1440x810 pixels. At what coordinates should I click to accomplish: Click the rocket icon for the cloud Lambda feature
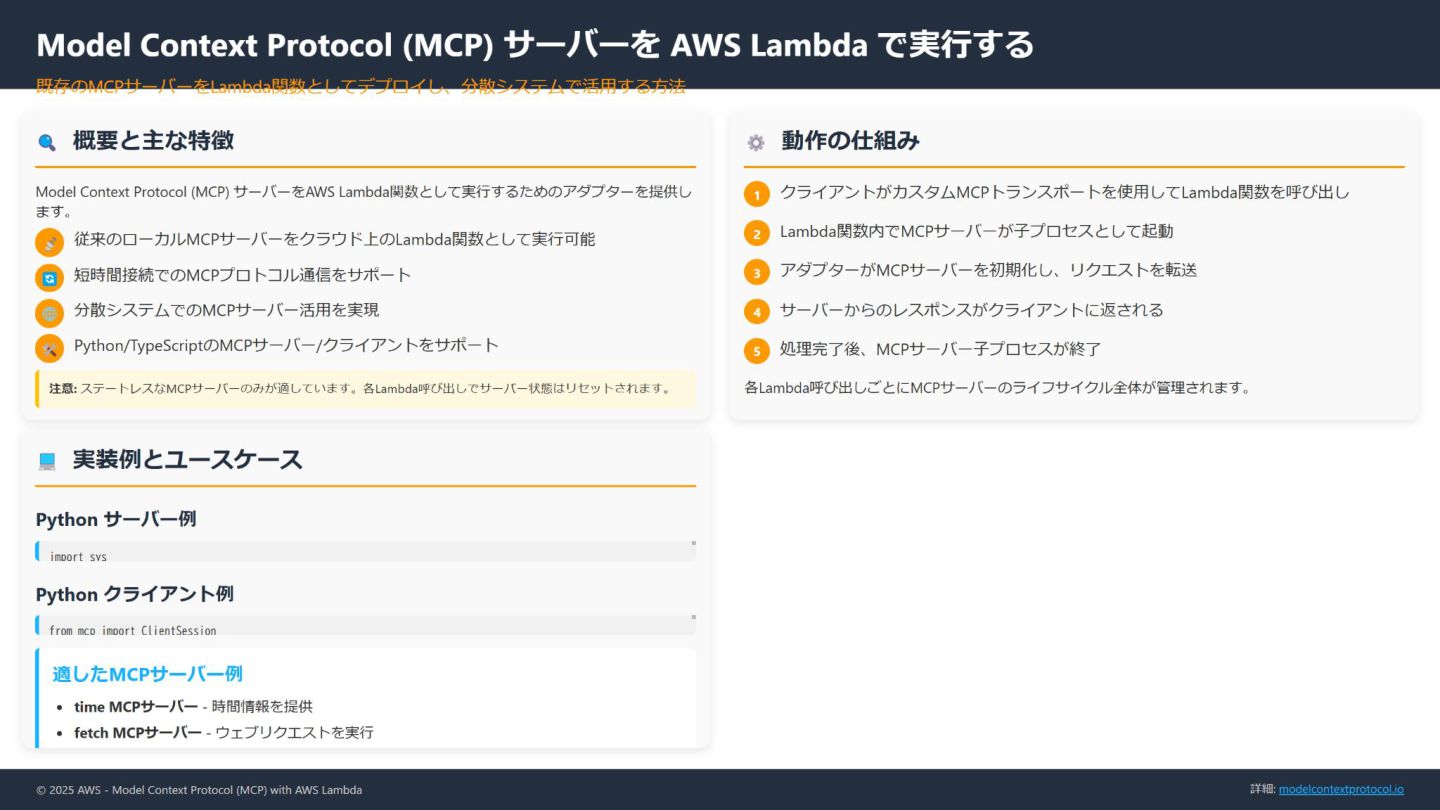[49, 242]
